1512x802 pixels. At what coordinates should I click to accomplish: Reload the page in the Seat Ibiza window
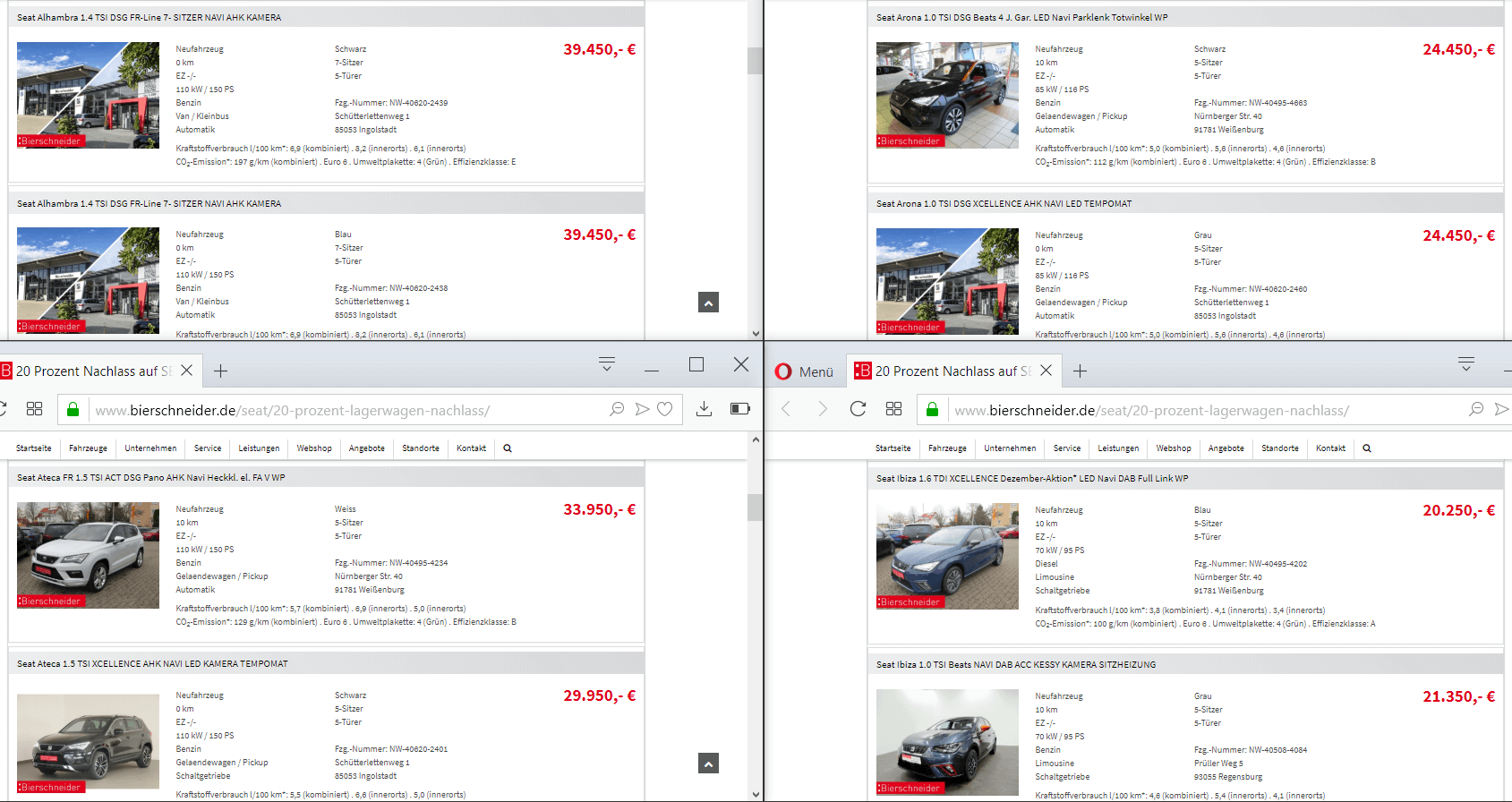858,409
